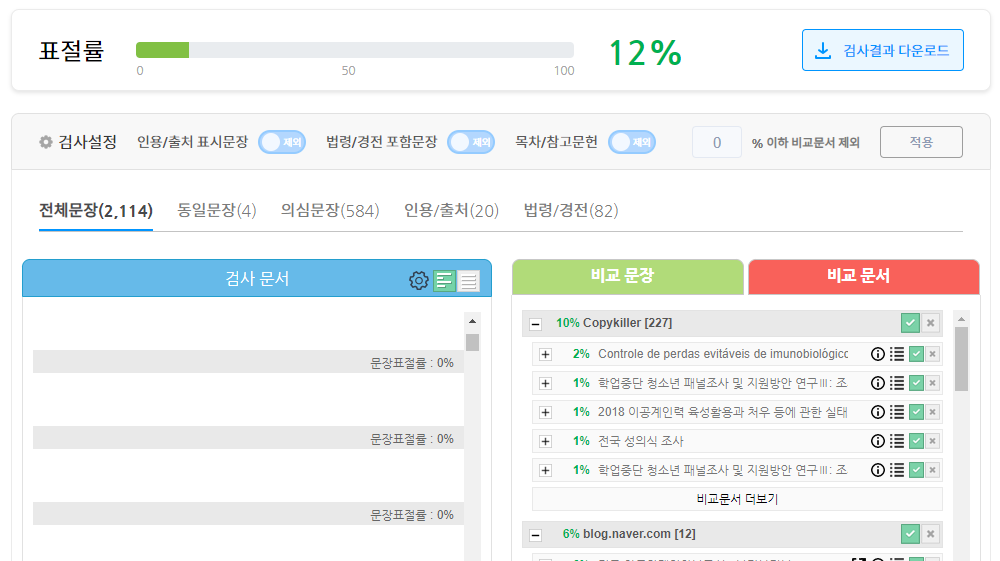Switch to the green highlighted-sentence view icon
Screen dimensions: 1000x561
click(x=444, y=280)
